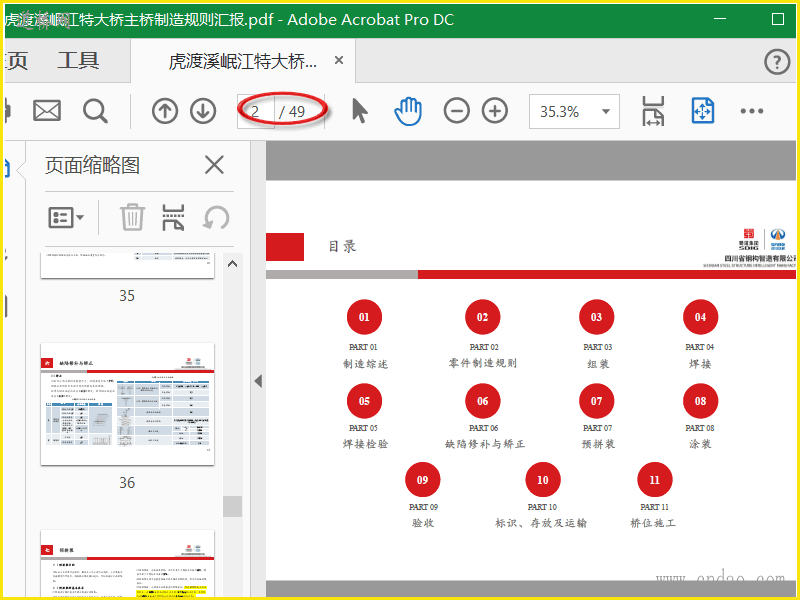Click the thumbnail panel page layout icon
Screen dimensions: 800x600
173,218
